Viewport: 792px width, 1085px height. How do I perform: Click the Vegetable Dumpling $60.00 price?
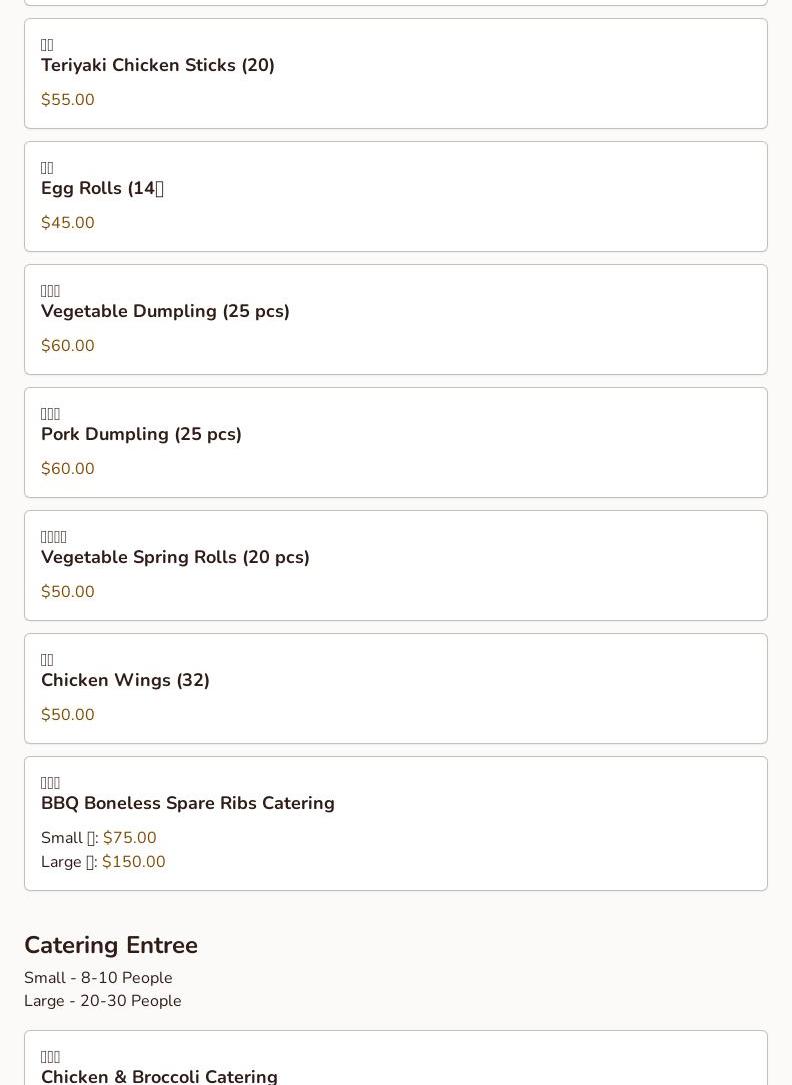coord(68,346)
